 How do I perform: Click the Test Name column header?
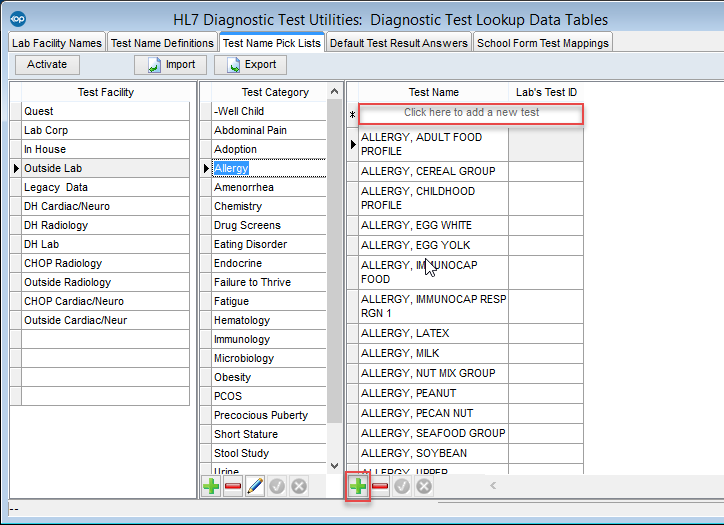pyautogui.click(x=433, y=92)
